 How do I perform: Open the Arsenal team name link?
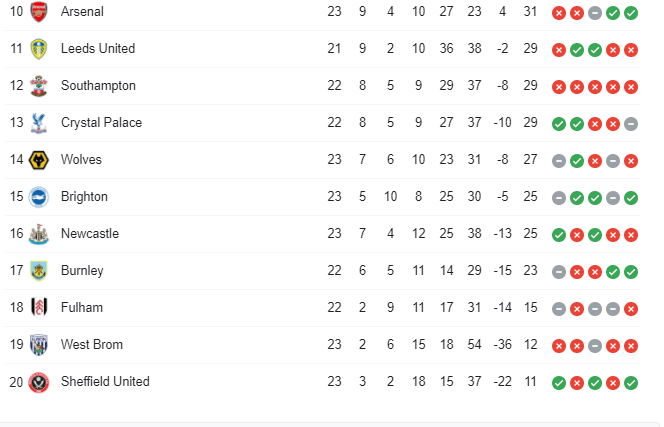pyautogui.click(x=82, y=11)
